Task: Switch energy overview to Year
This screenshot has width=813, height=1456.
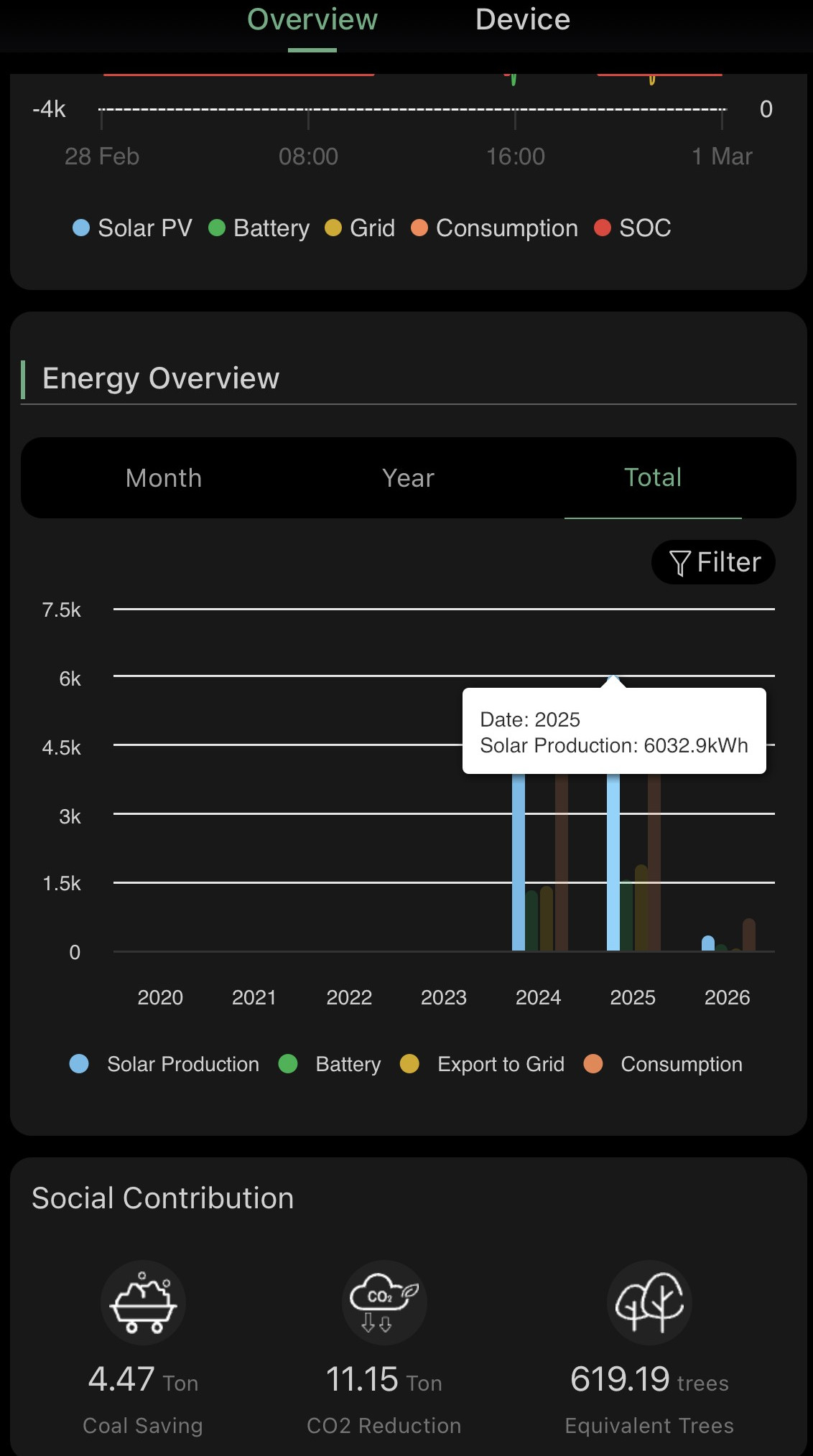Action: coord(408,478)
